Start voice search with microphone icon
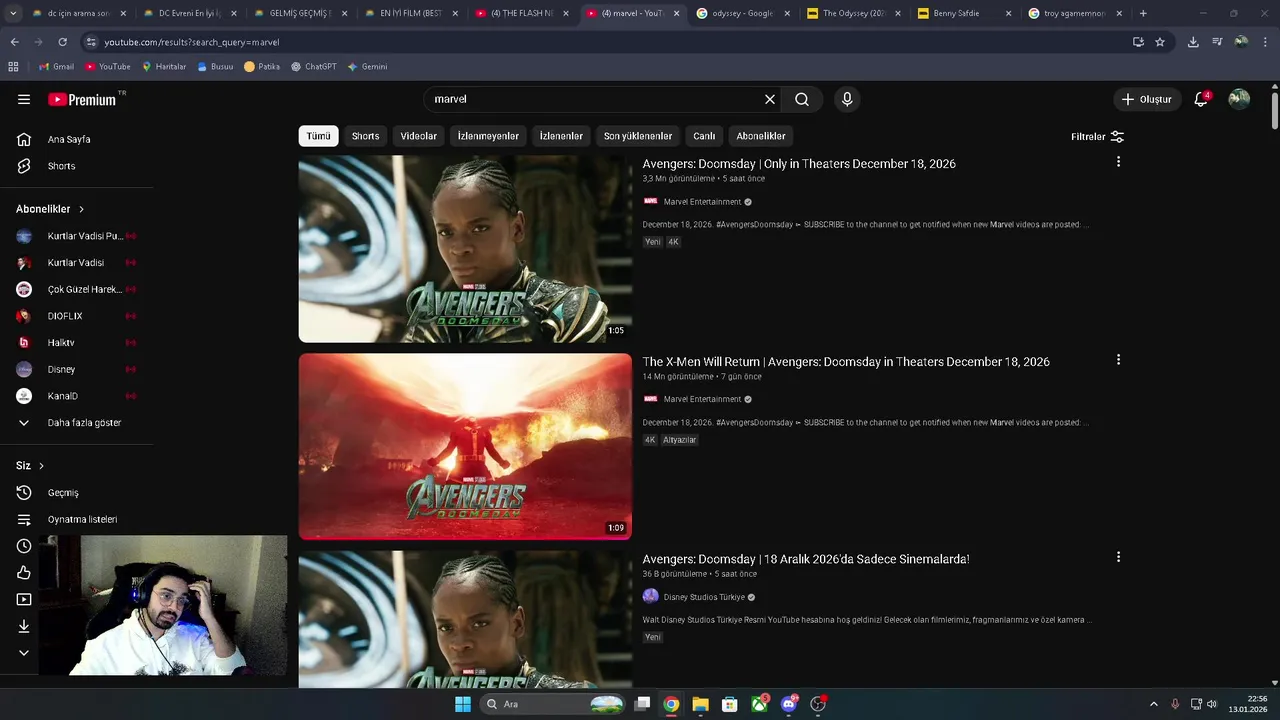This screenshot has height=720, width=1280. (847, 99)
